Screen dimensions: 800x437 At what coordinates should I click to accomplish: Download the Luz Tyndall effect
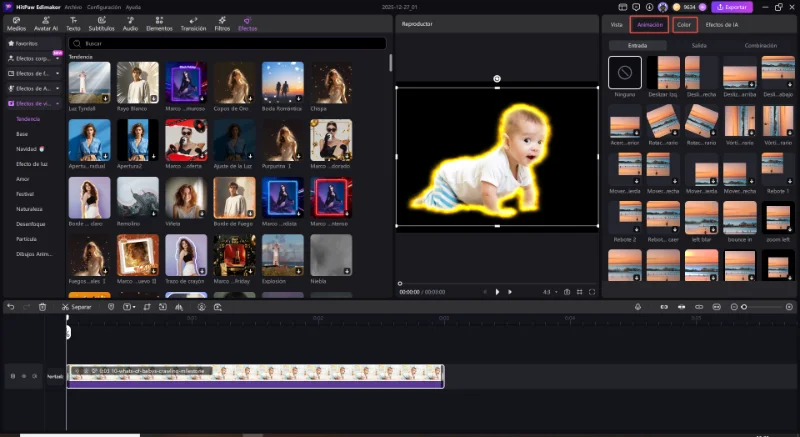point(105,98)
